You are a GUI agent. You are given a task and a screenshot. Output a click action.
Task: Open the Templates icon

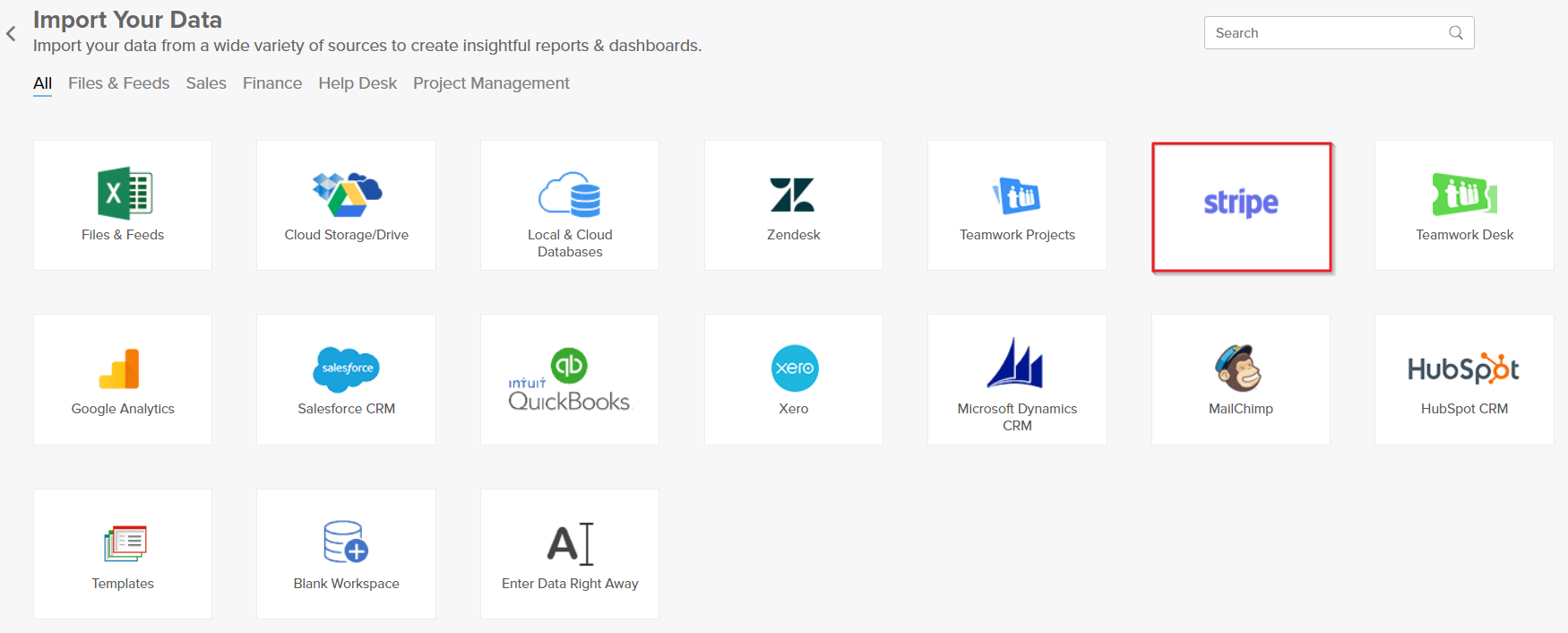(125, 543)
